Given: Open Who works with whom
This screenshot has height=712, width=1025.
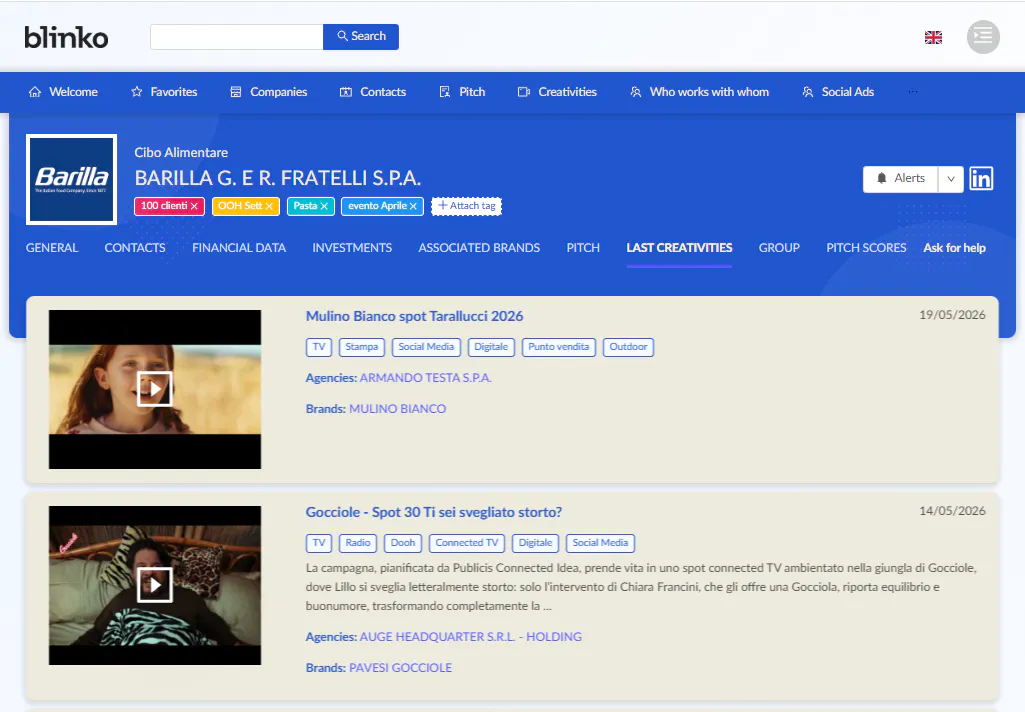Looking at the screenshot, I should tap(699, 92).
